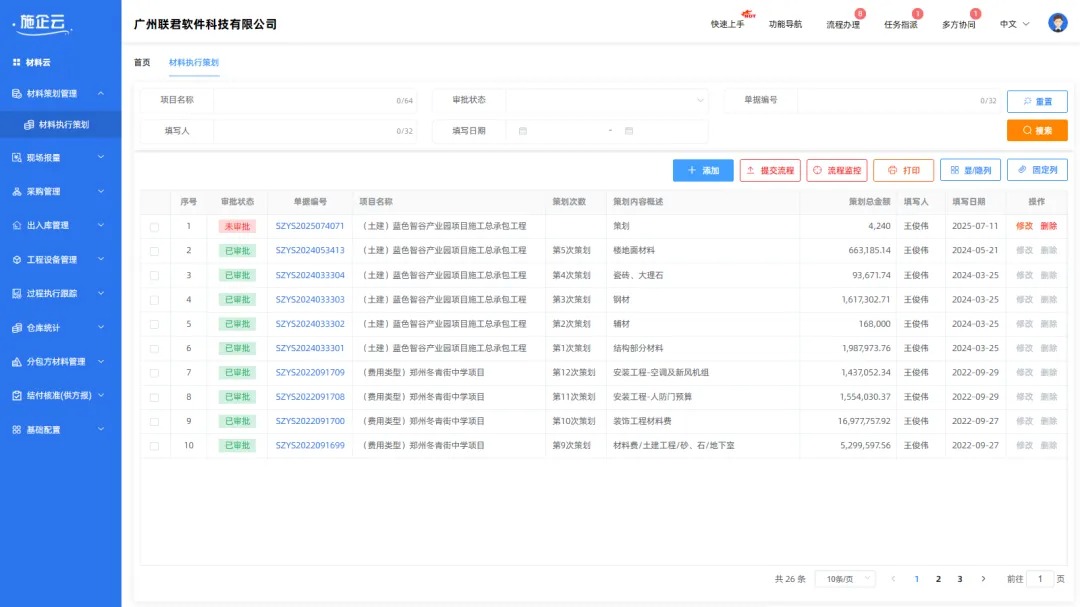Focus the 填写人 input field
This screenshot has width=1080, height=607.
(x=314, y=131)
